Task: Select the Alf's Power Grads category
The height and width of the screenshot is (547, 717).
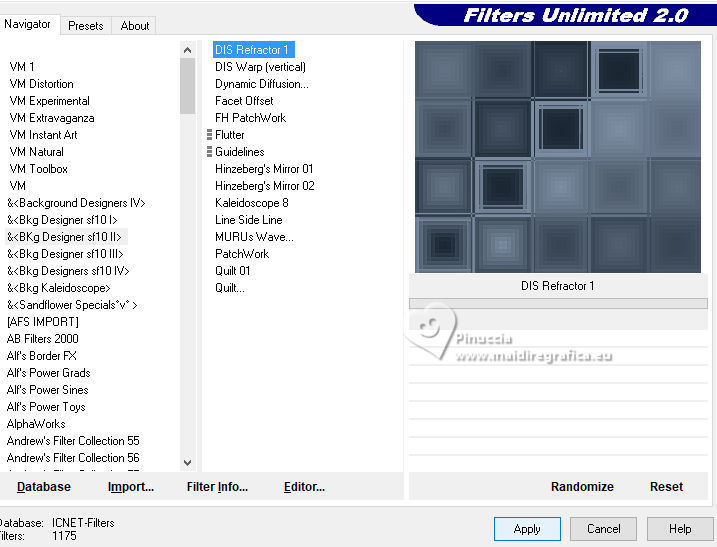Action: [48, 373]
